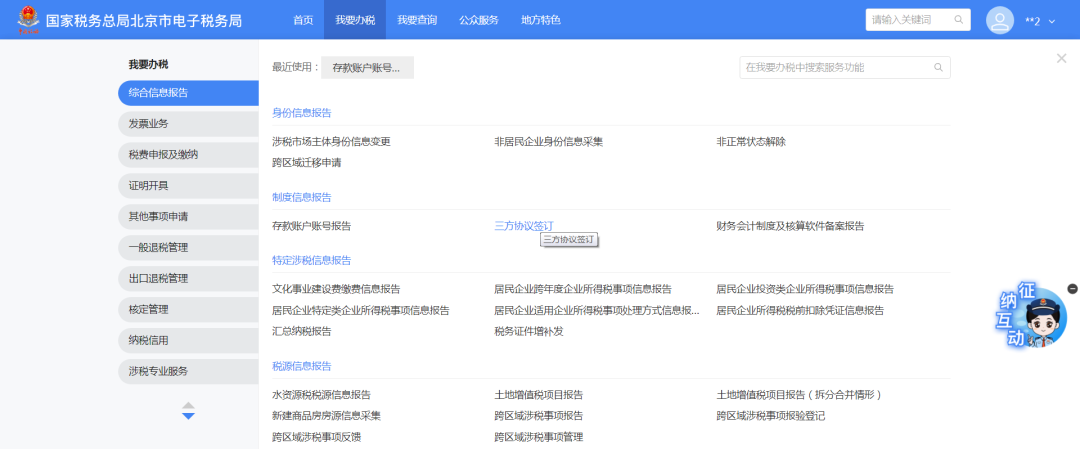This screenshot has width=1080, height=449.
Task: Open 文化事业建设费缴费信息报告 link
Action: (x=336, y=289)
